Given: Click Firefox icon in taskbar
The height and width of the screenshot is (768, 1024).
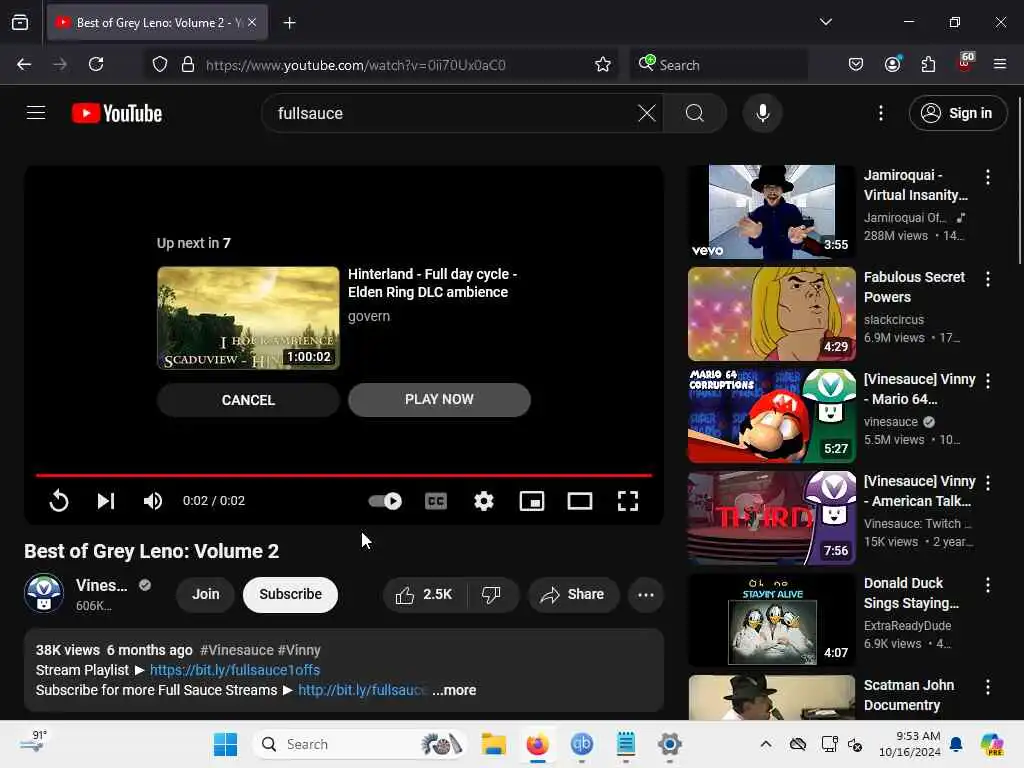Looking at the screenshot, I should pos(537,744).
